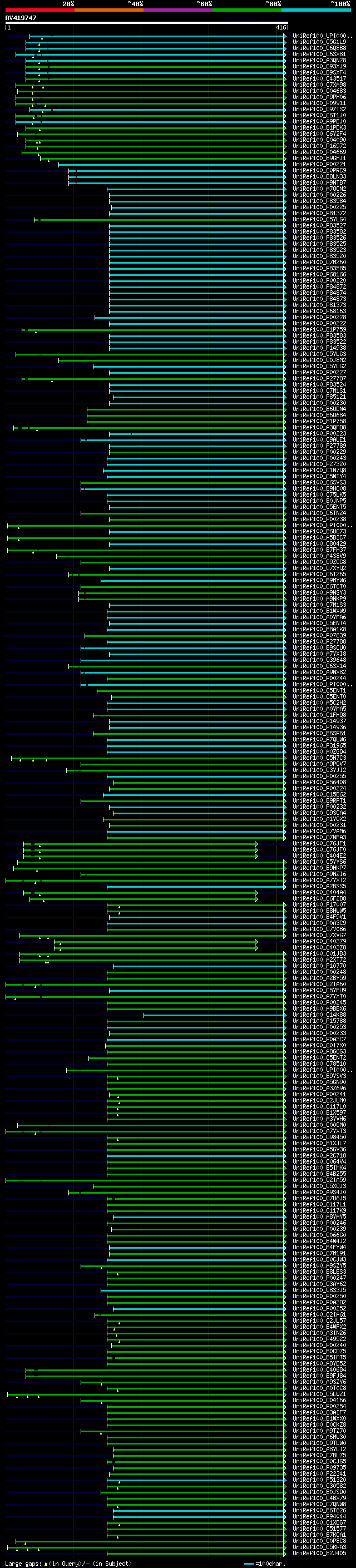Open the UniRef100_Q5ENT1 hit
This screenshot has width=356, height=1568.
pyautogui.click(x=319, y=690)
